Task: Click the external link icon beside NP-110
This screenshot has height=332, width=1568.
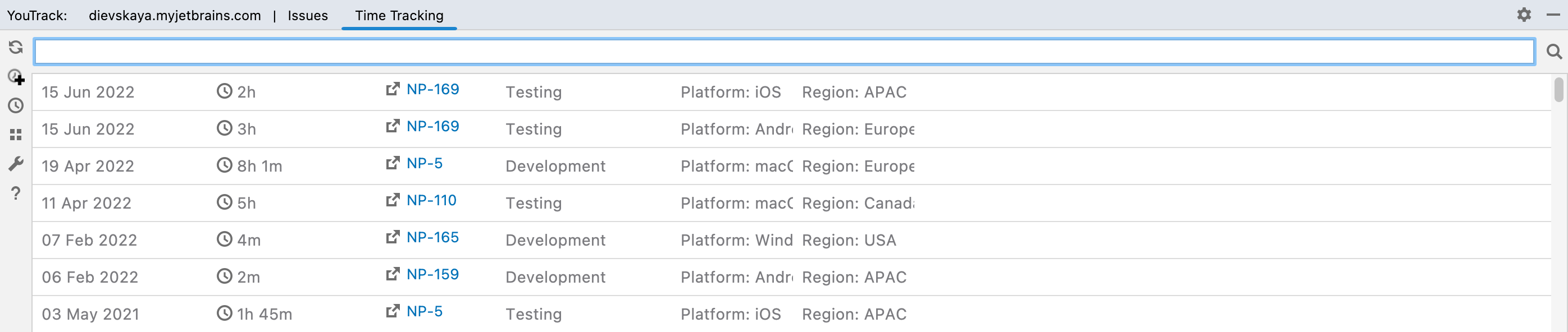Action: 393,200
